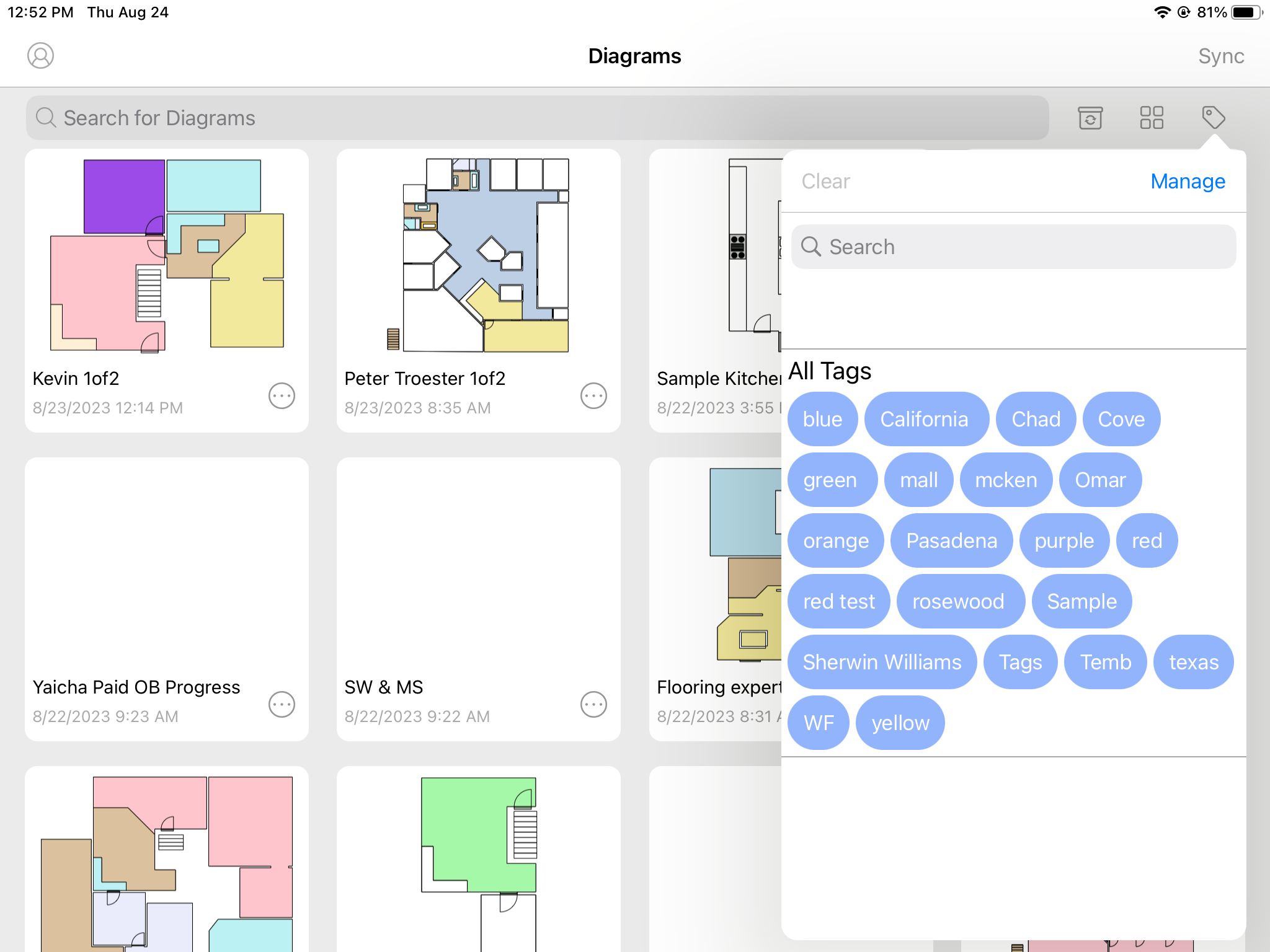Open more options for Peter Troester 1of2

pyautogui.click(x=593, y=395)
